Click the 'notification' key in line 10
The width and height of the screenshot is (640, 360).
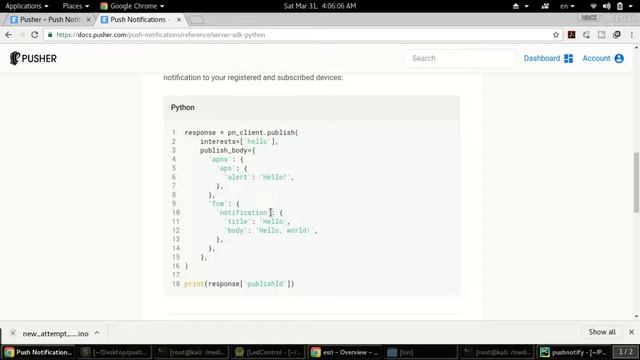[x=243, y=213]
